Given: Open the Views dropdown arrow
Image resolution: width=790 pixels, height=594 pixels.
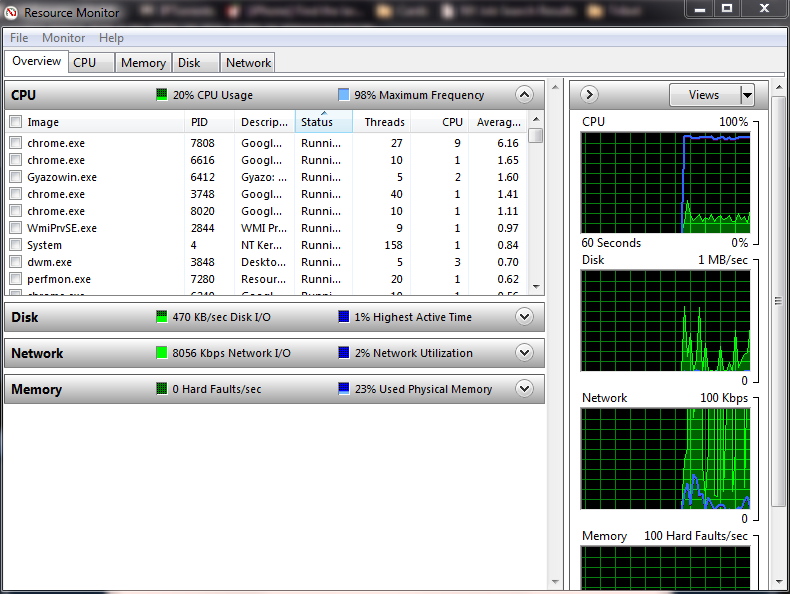Looking at the screenshot, I should point(747,95).
